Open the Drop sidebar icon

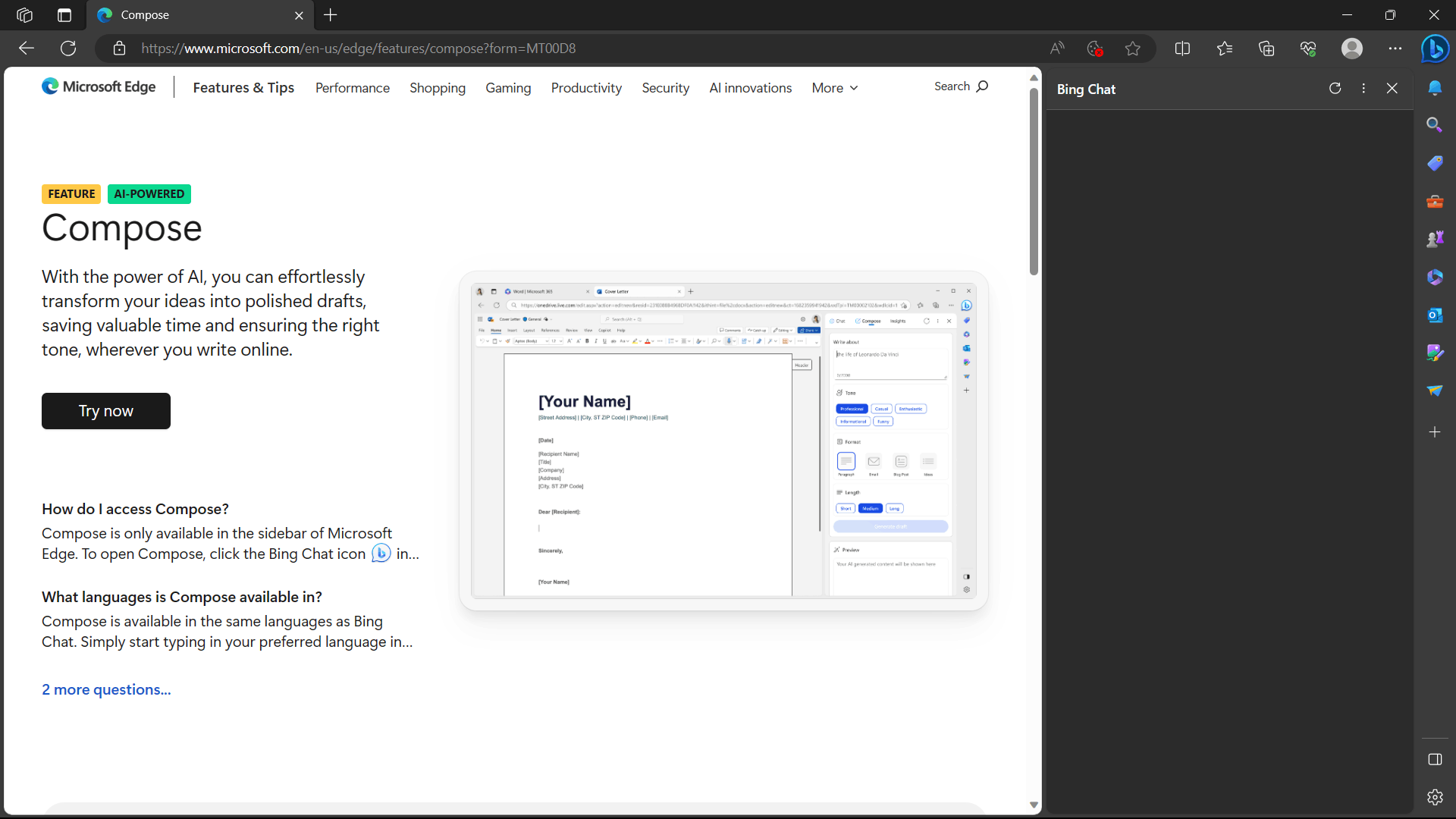tap(1435, 391)
